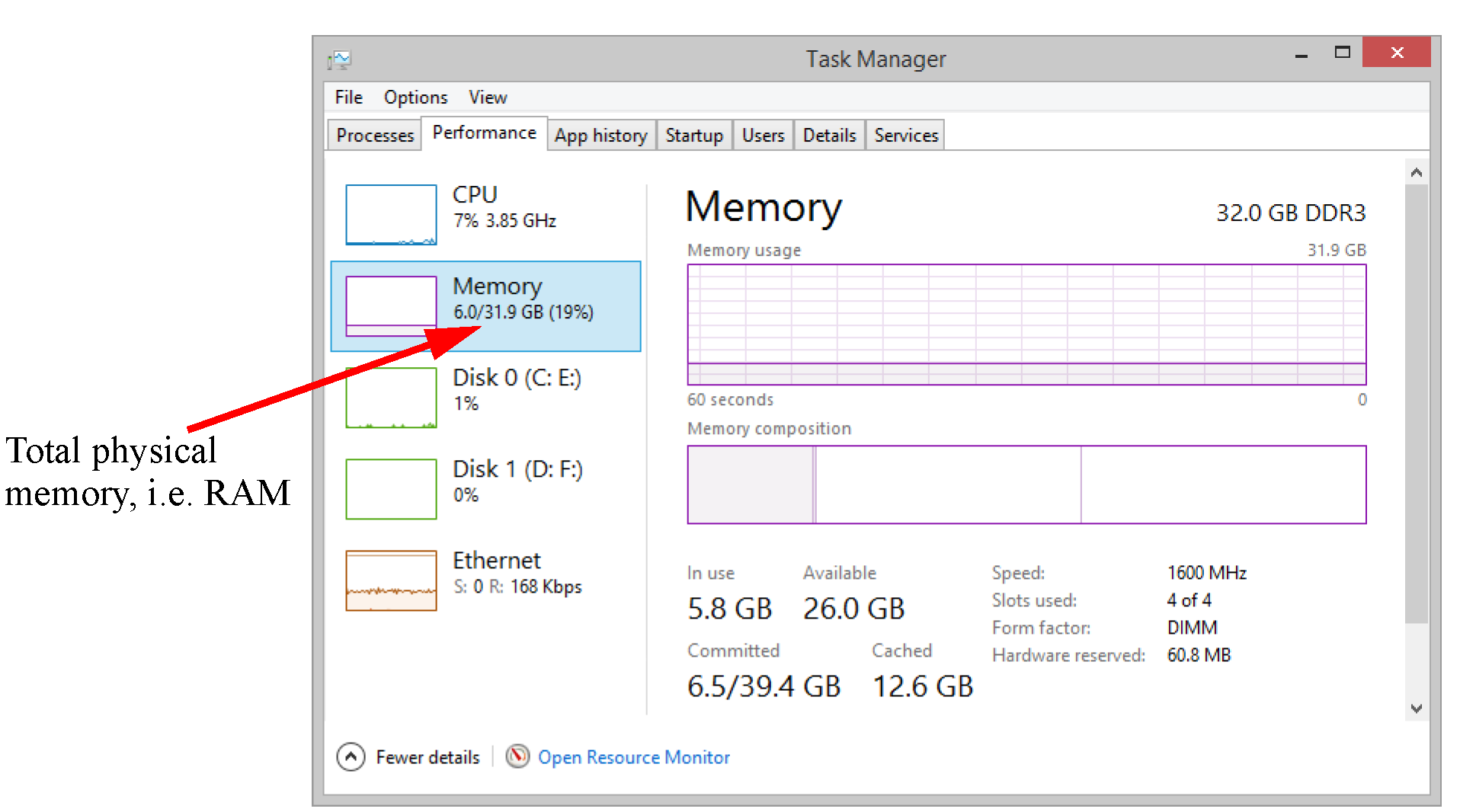Click the Task Manager title bar icon

(x=339, y=59)
